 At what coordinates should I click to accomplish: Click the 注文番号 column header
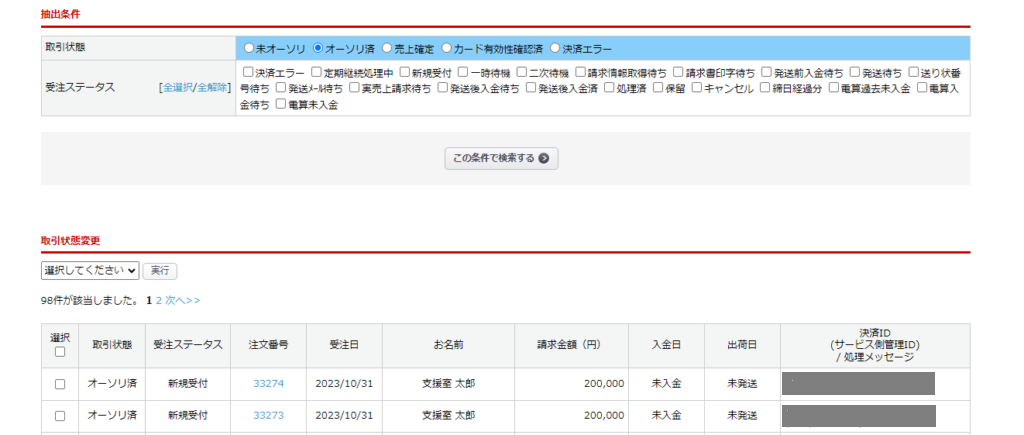click(268, 346)
